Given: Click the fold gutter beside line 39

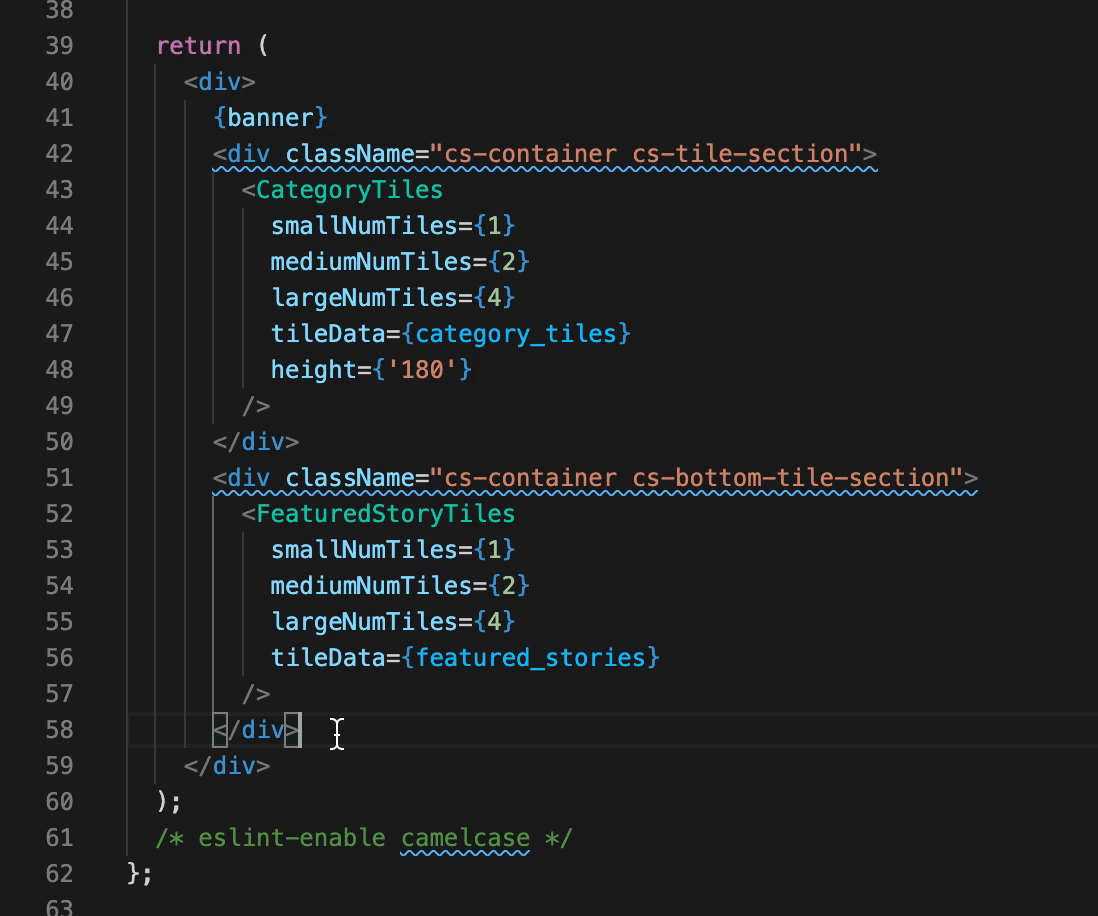Looking at the screenshot, I should pos(105,46).
